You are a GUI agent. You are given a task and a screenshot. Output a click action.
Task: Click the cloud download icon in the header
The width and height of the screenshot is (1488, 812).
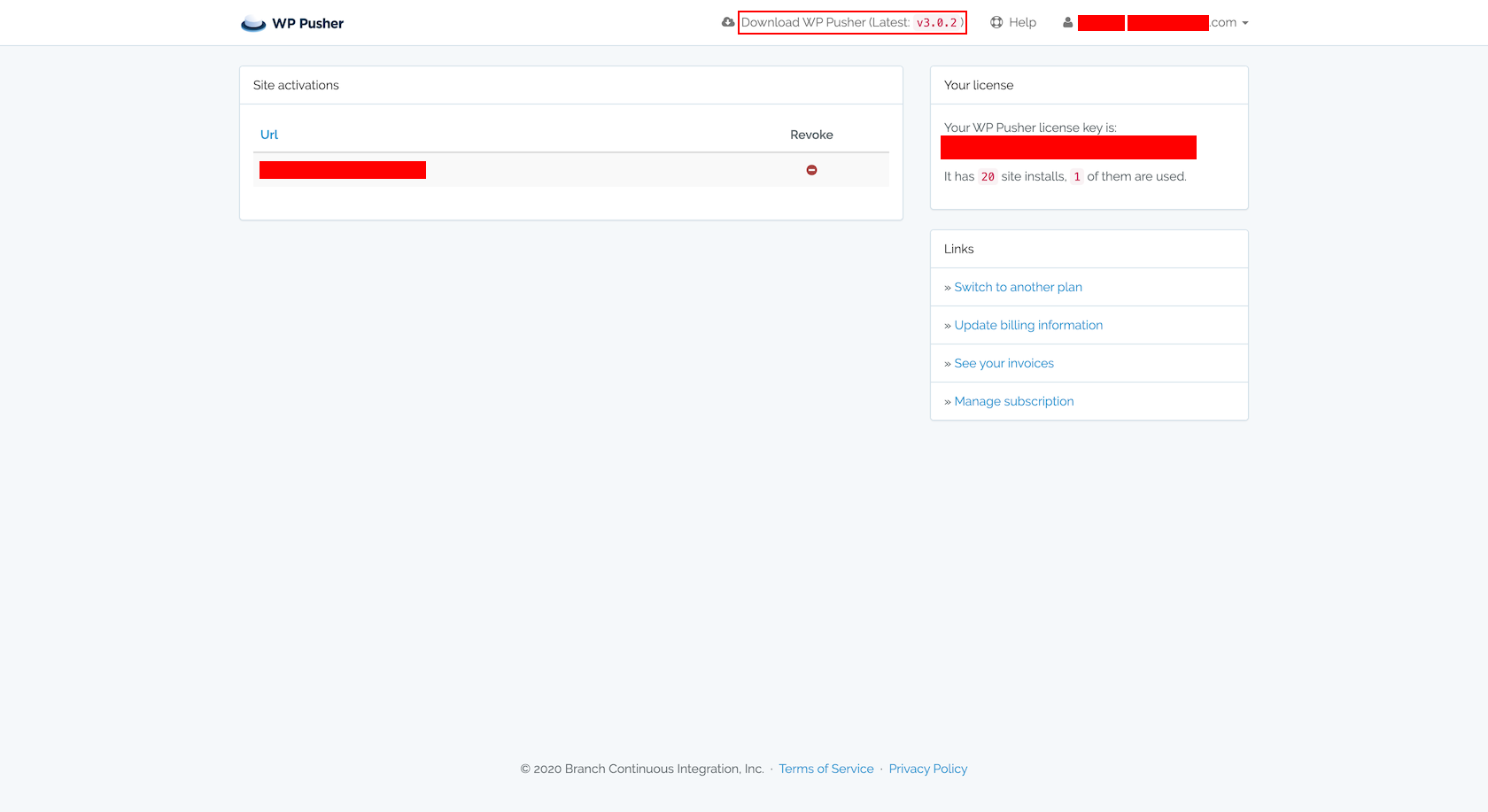click(x=727, y=22)
